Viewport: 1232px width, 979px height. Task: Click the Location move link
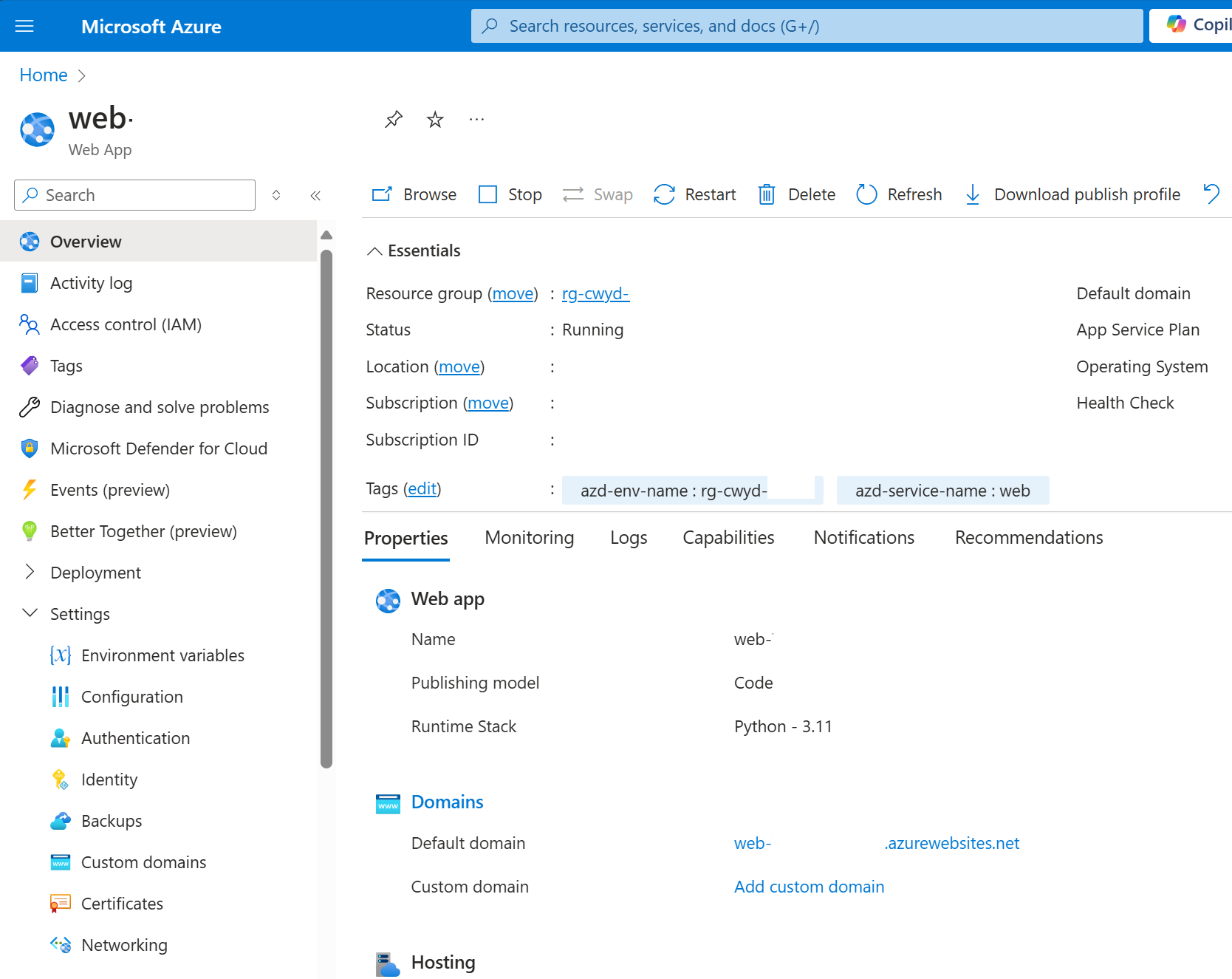(x=459, y=367)
